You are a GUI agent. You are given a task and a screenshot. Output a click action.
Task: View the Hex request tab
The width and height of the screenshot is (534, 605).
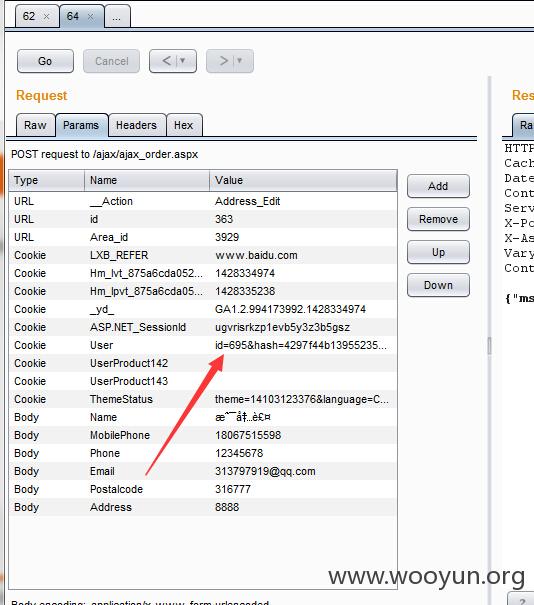(x=184, y=125)
